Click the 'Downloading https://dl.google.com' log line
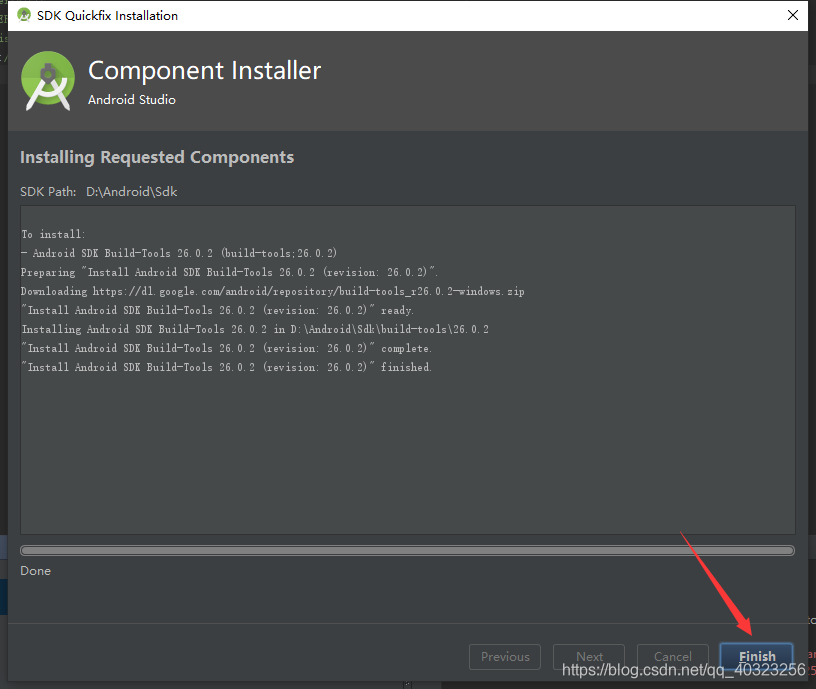The height and width of the screenshot is (689, 816). tap(273, 291)
